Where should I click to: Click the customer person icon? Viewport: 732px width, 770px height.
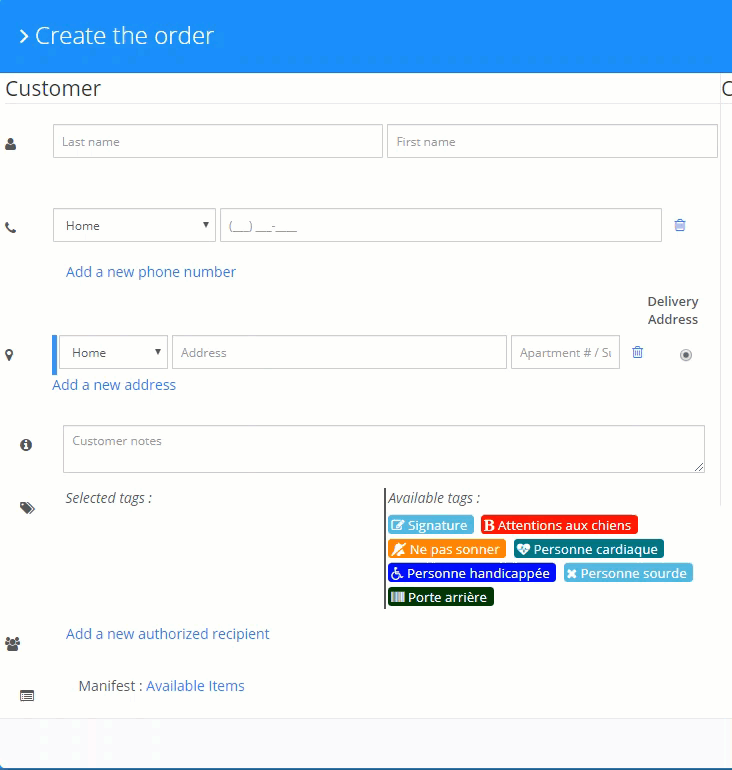10,144
